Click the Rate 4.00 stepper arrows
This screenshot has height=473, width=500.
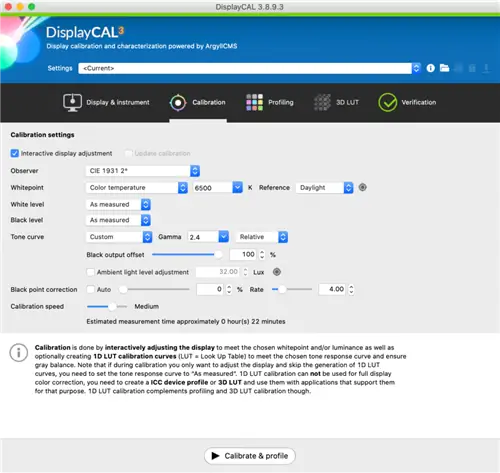tap(351, 289)
